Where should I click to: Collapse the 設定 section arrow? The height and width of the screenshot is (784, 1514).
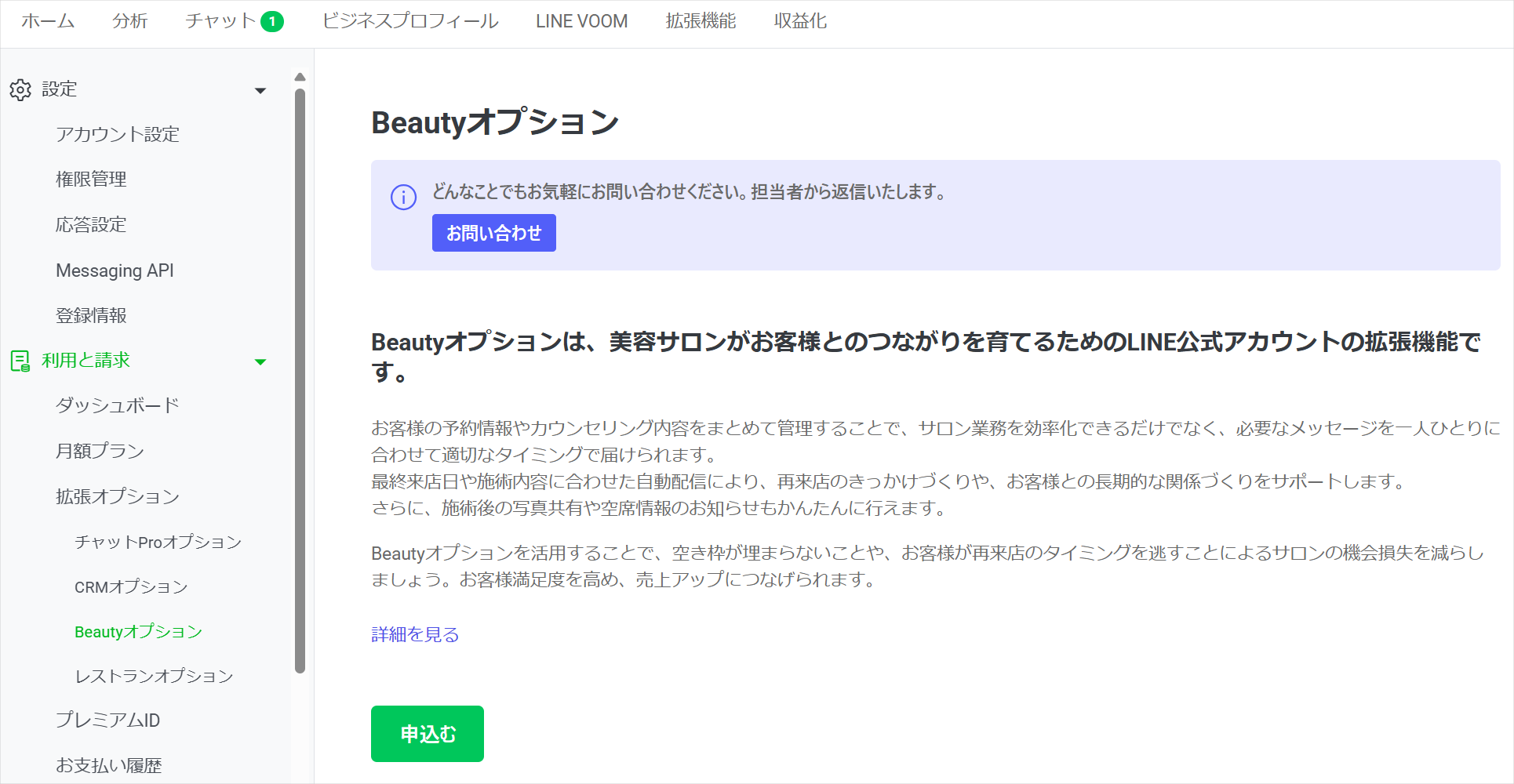click(260, 91)
